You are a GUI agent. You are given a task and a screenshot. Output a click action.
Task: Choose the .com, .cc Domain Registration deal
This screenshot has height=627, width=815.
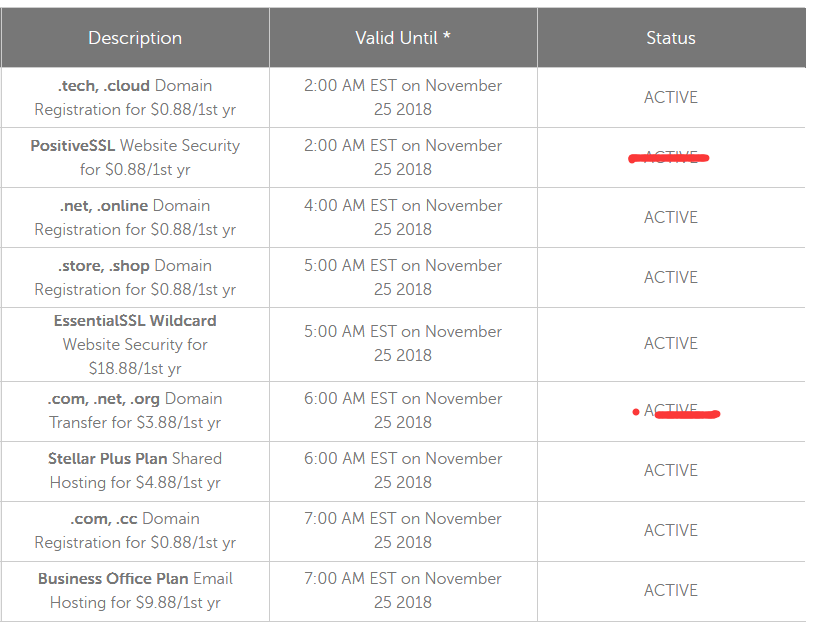135,530
